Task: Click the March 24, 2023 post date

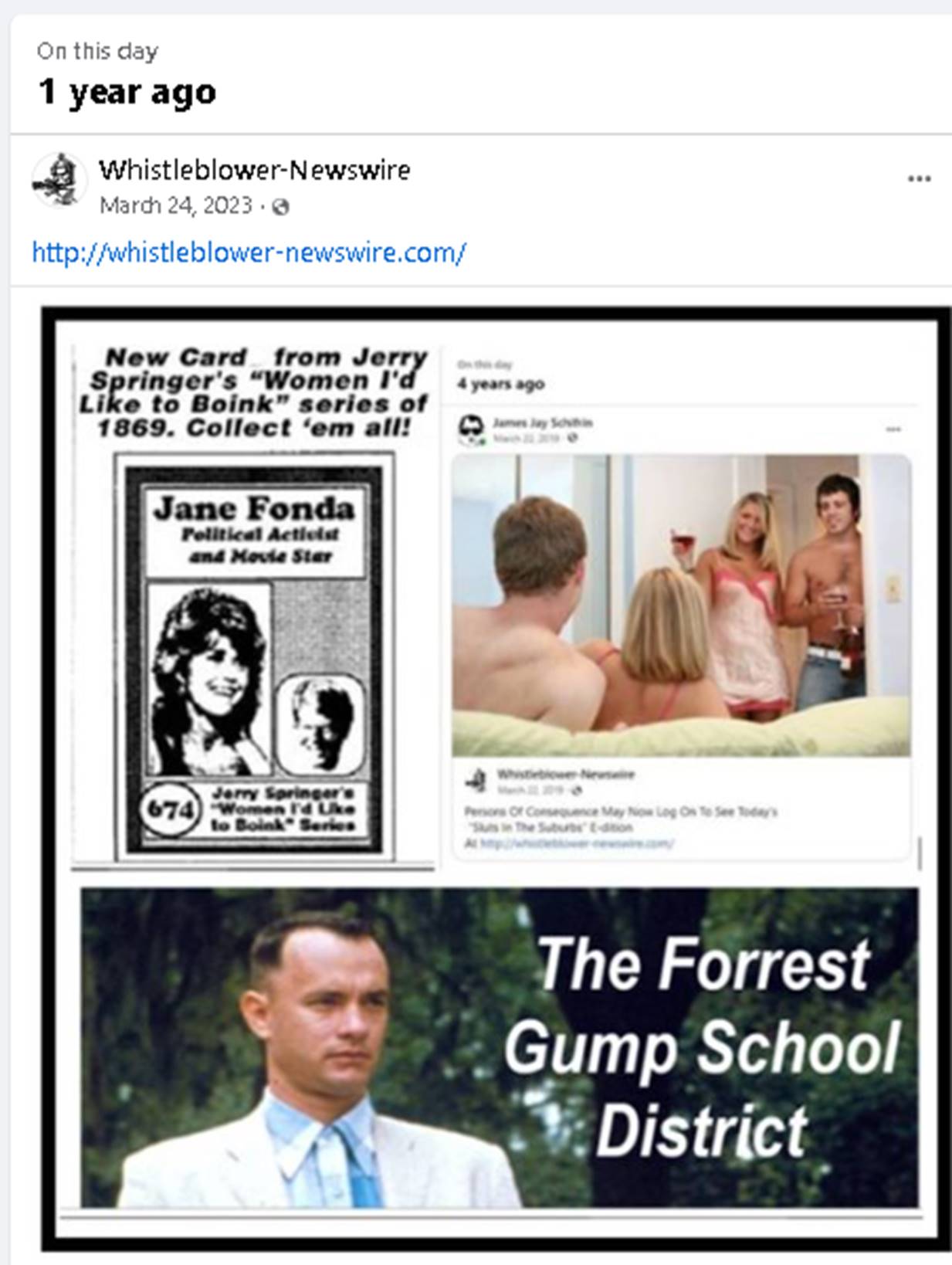Action: click(x=176, y=205)
